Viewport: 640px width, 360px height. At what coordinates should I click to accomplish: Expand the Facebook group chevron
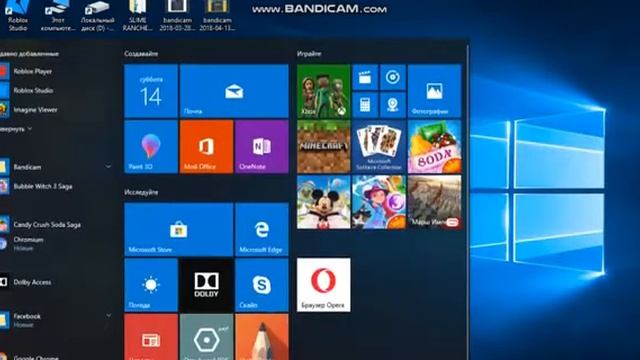click(x=108, y=316)
